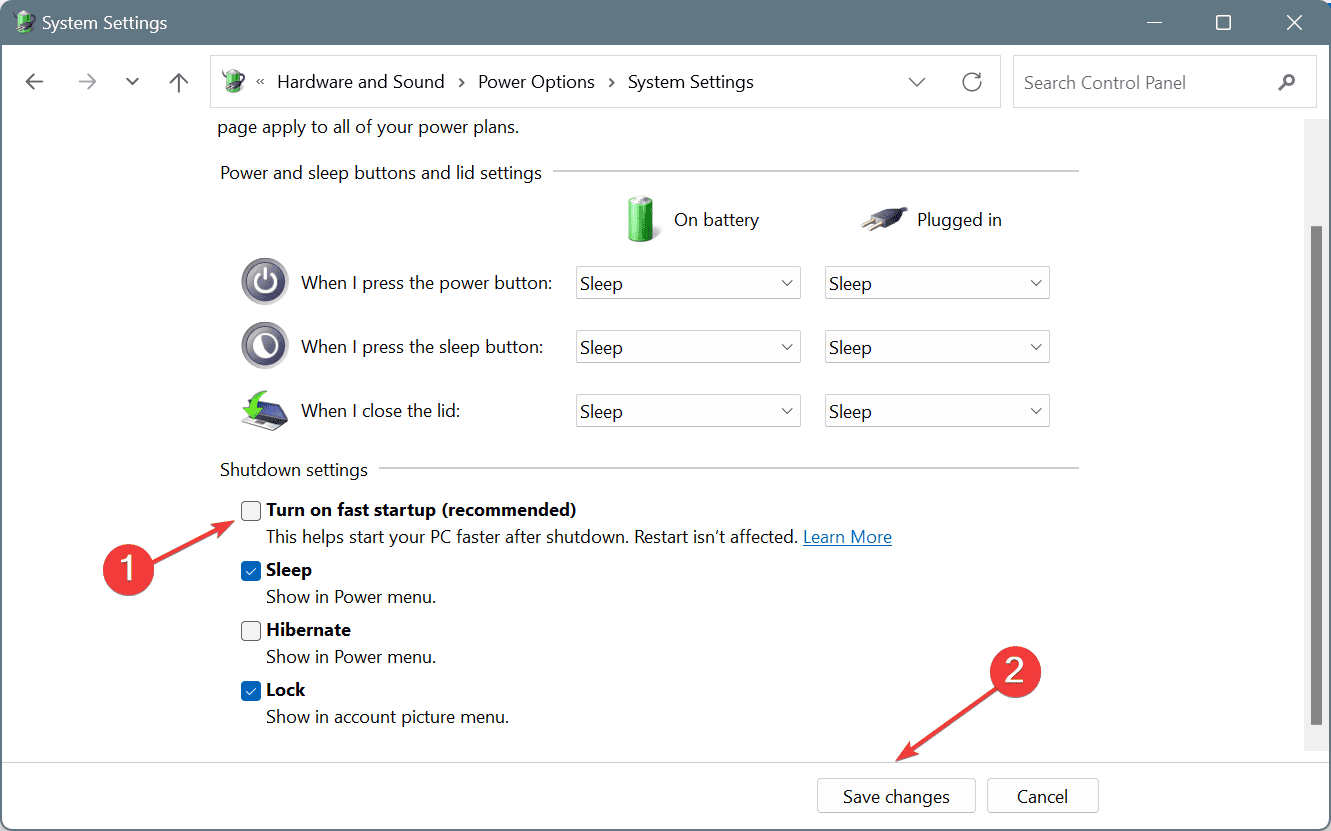Click the green battery icon

coord(641,219)
